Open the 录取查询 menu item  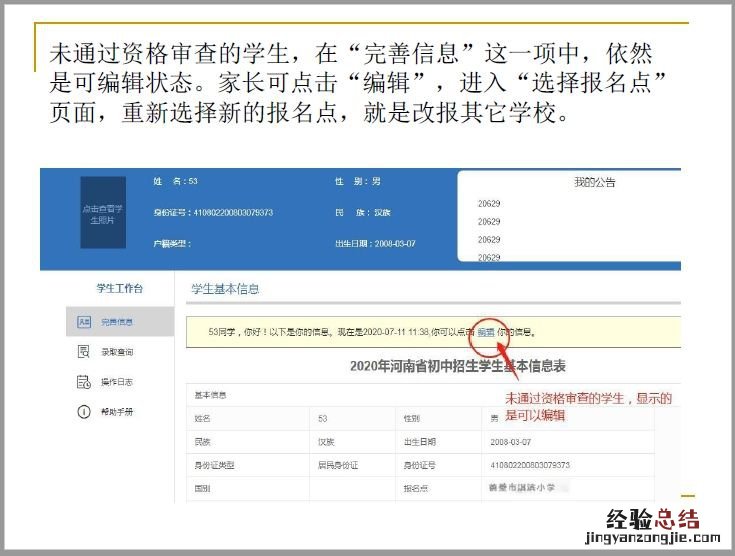coord(117,352)
